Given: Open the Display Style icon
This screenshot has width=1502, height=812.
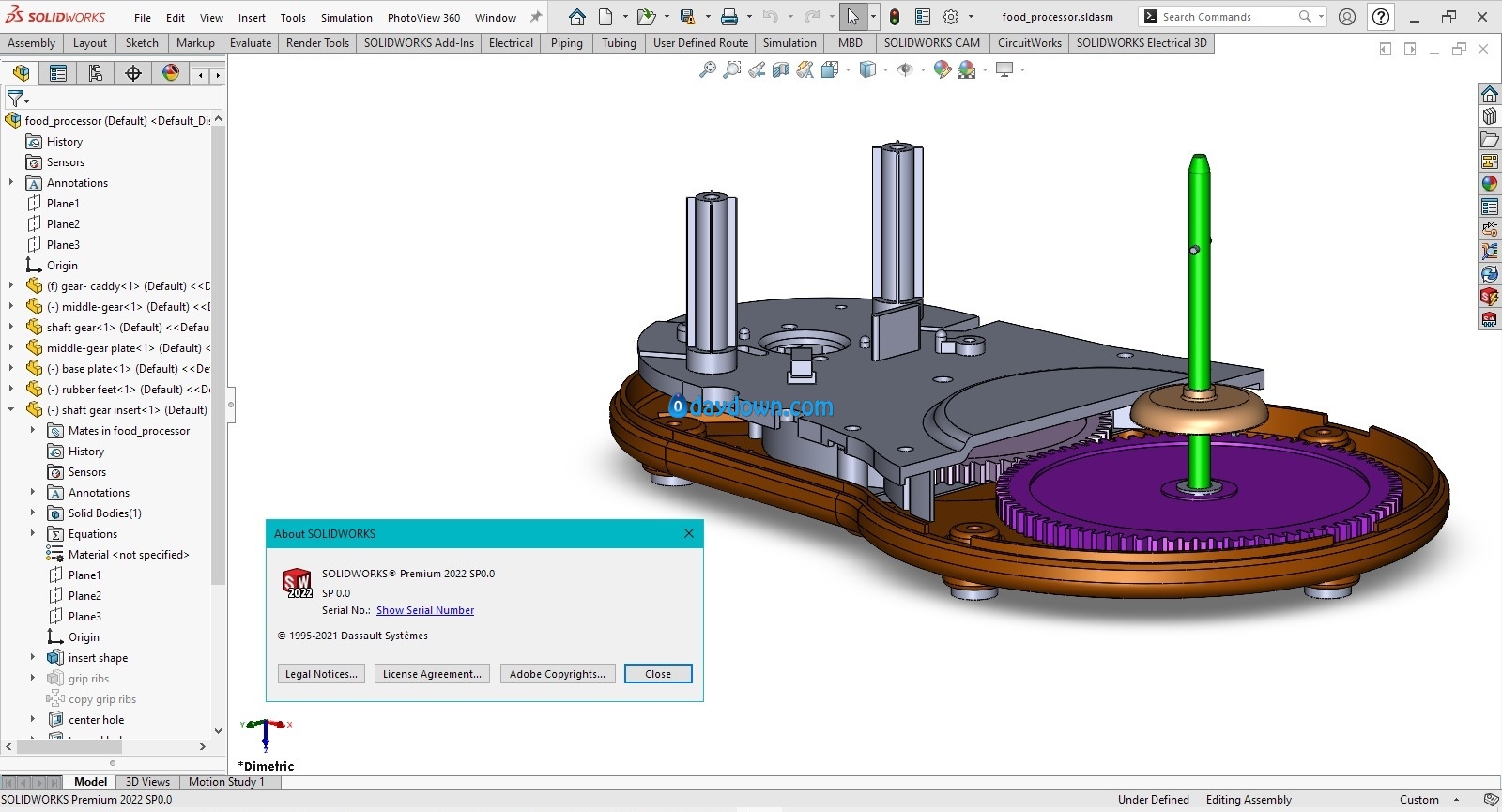Looking at the screenshot, I should (867, 69).
